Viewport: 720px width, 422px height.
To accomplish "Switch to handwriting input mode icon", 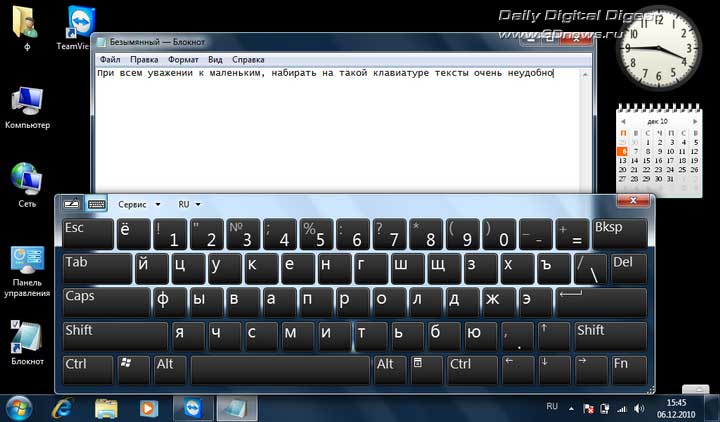I will (x=71, y=203).
